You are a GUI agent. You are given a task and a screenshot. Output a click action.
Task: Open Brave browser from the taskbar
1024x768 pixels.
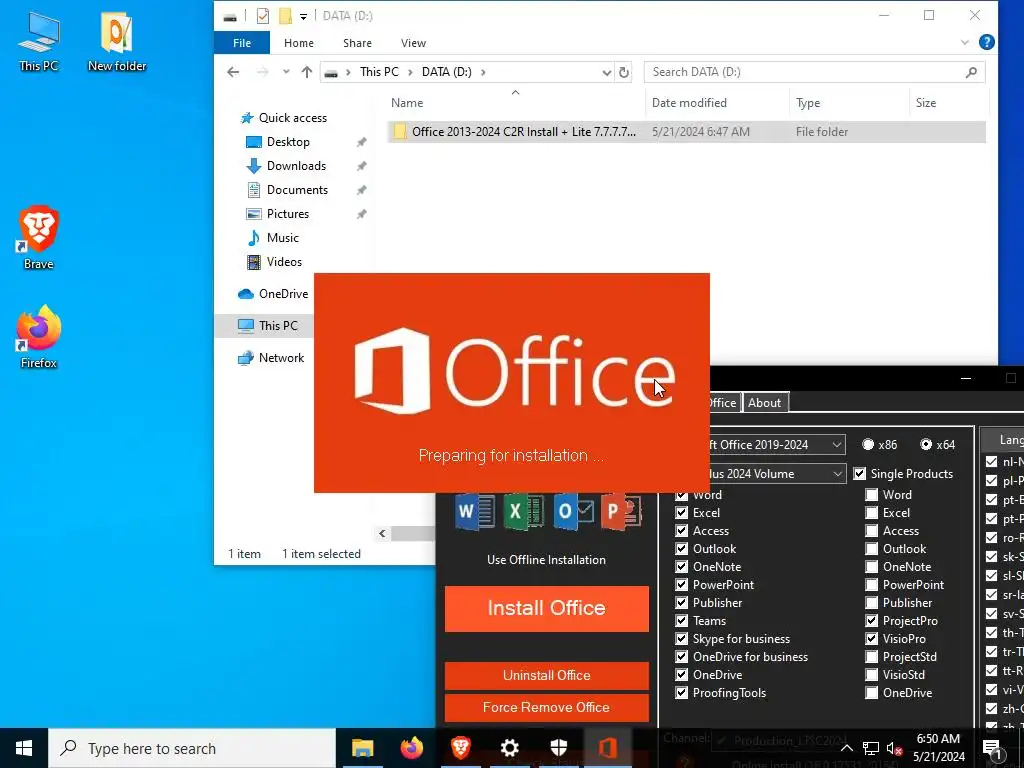pyautogui.click(x=460, y=748)
